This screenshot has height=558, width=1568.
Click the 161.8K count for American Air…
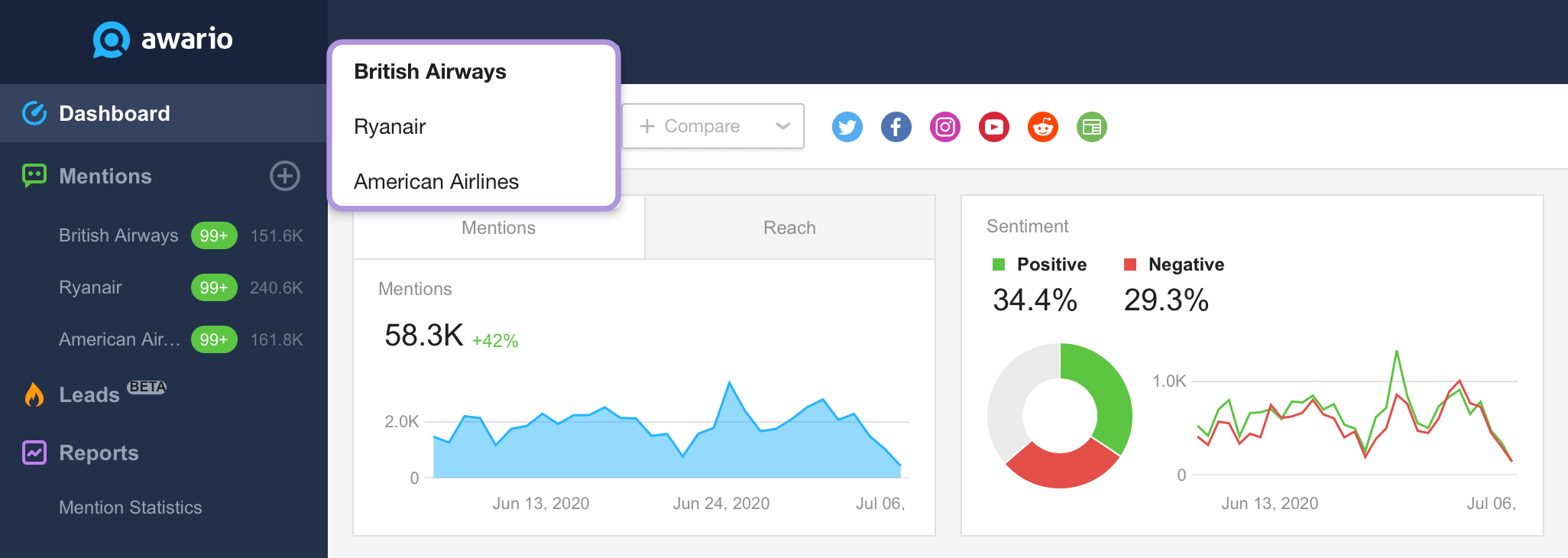[277, 339]
